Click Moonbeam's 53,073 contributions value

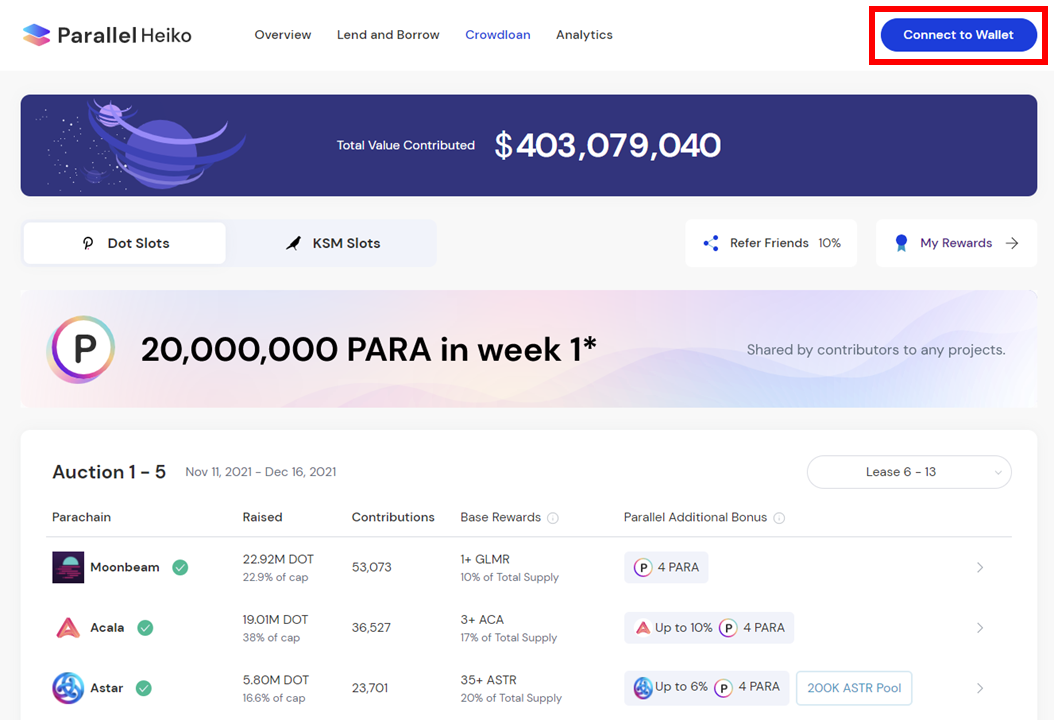tap(372, 567)
